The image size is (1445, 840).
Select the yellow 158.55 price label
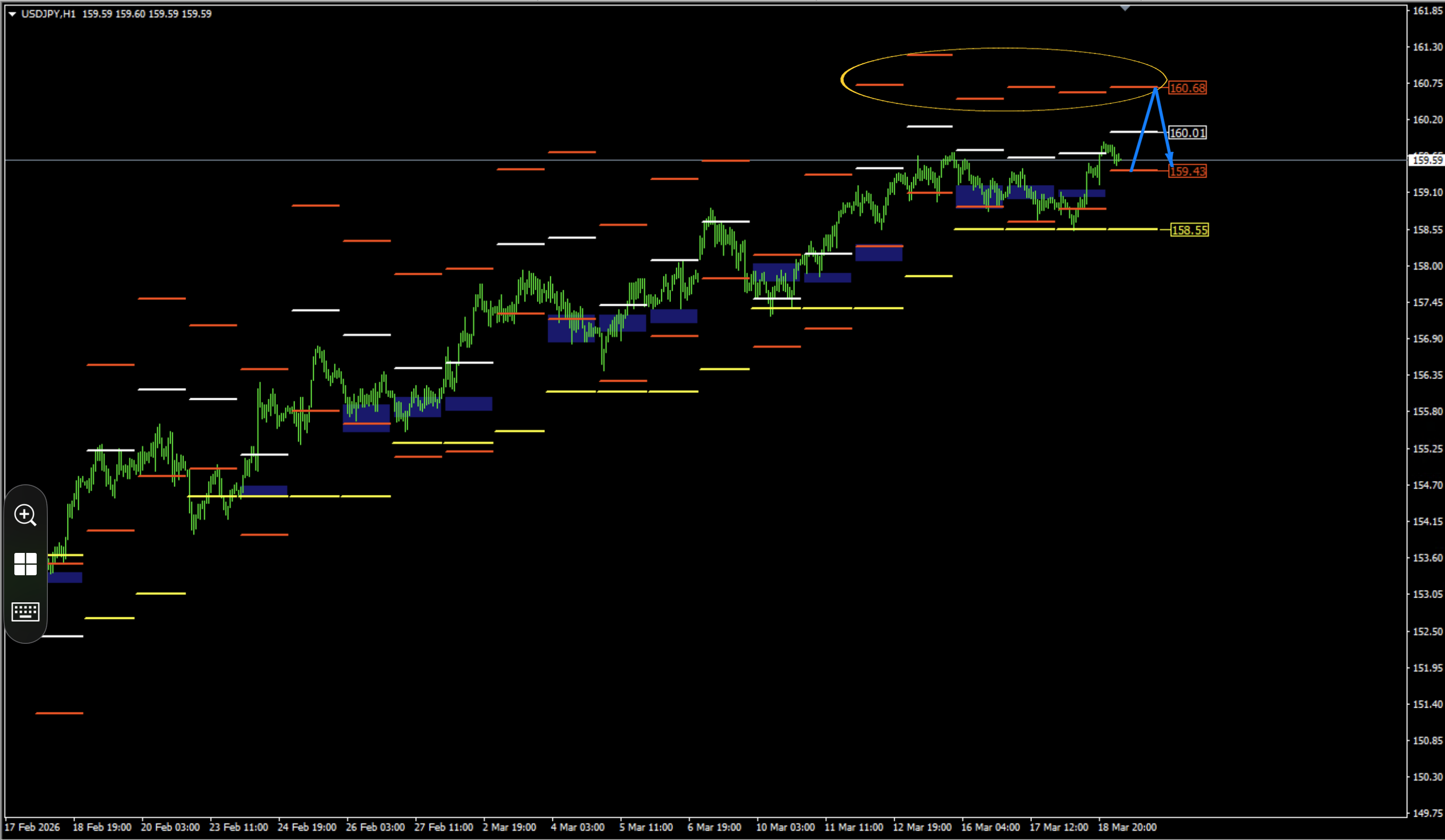[1190, 230]
